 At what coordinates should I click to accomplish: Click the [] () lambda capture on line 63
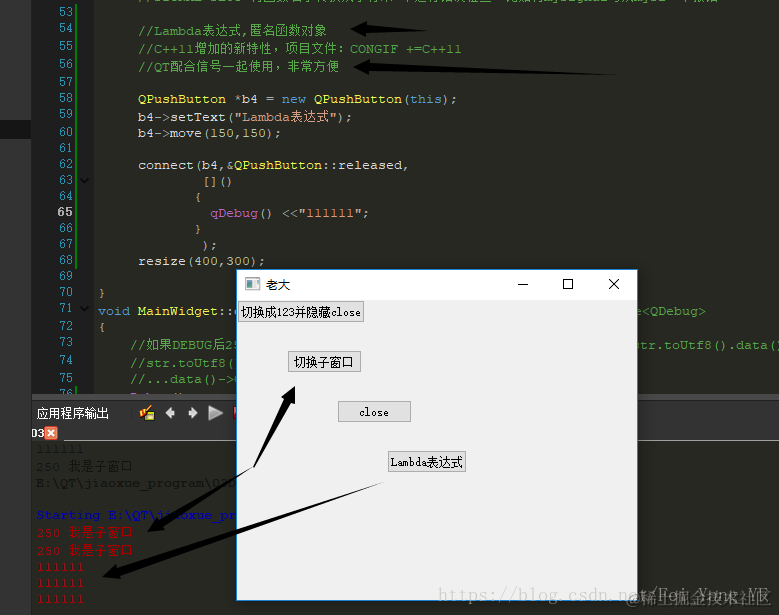pos(218,182)
